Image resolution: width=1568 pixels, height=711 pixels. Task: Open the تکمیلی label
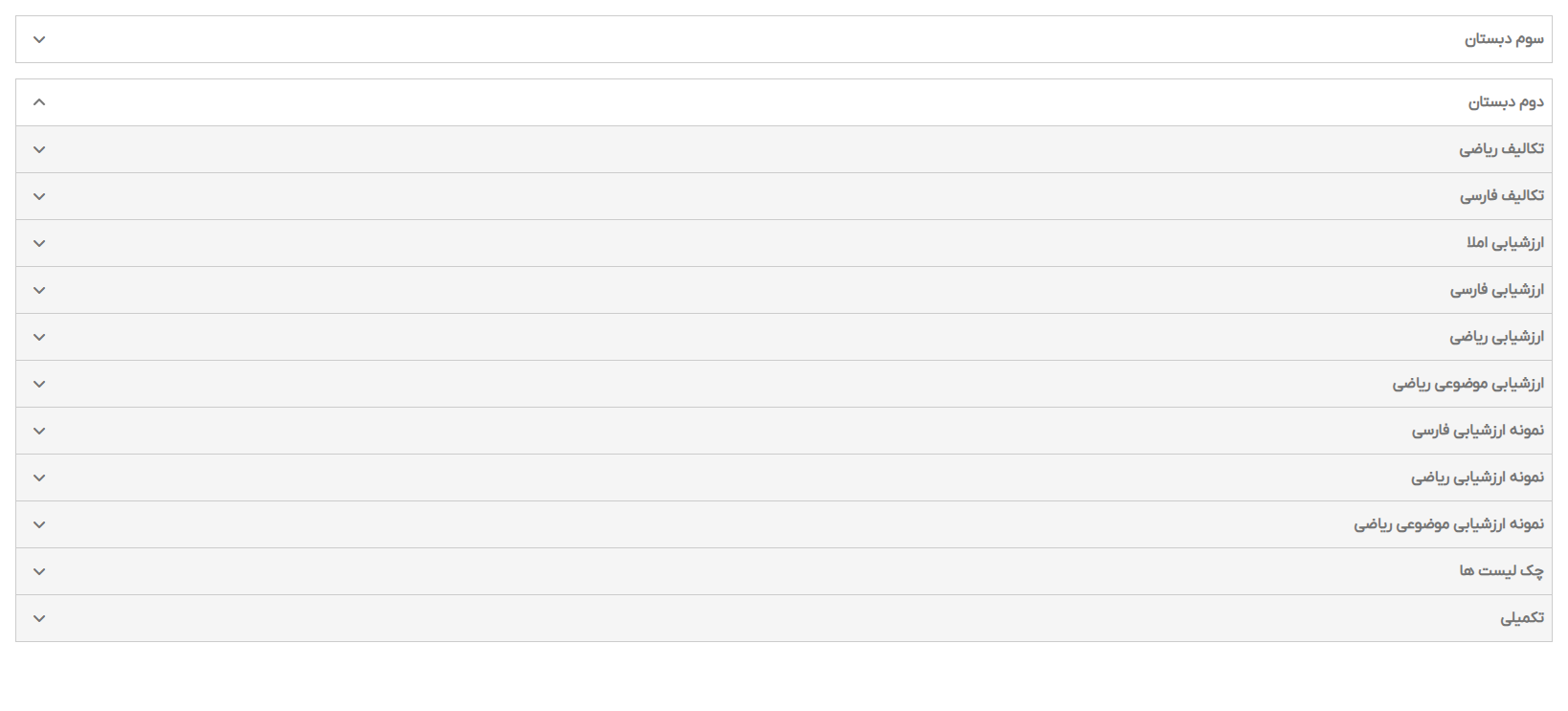(x=1521, y=618)
